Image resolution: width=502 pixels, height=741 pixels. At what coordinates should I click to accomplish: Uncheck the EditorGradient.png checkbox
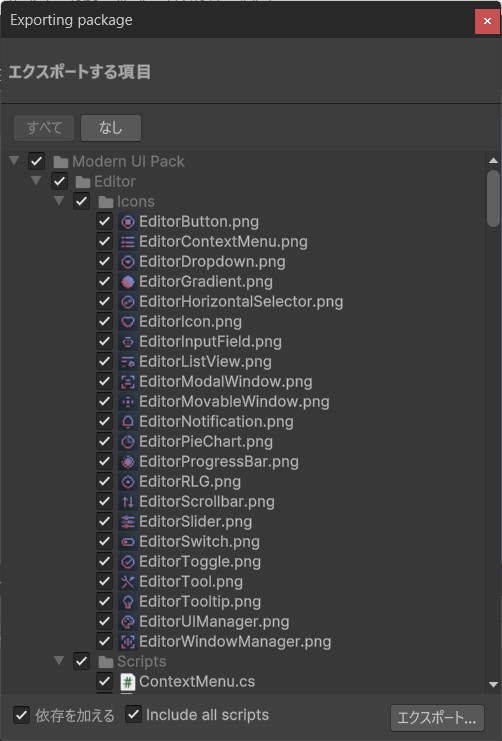[104, 282]
